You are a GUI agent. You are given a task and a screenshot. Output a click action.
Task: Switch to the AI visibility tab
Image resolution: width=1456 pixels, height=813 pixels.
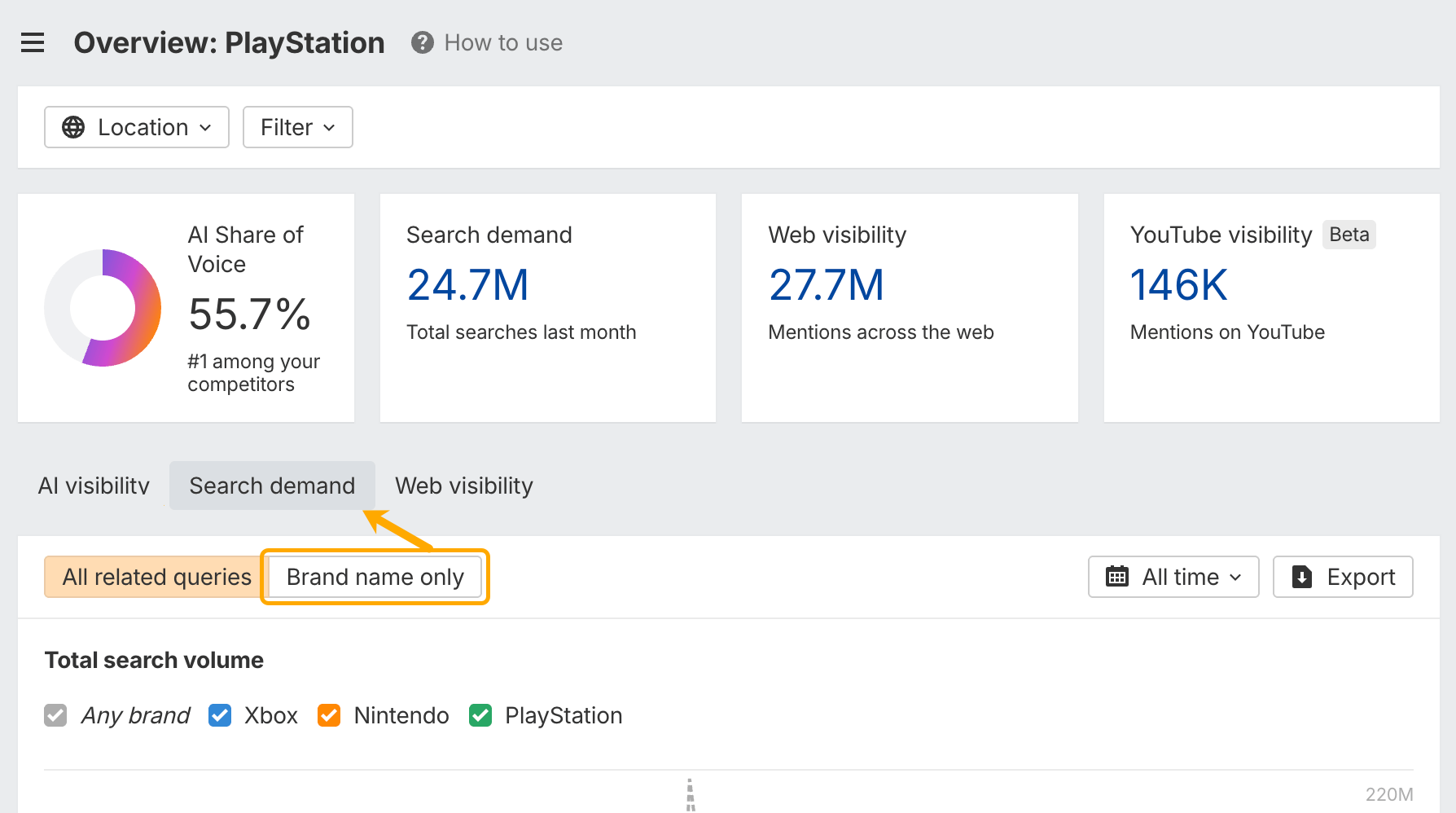click(x=94, y=486)
